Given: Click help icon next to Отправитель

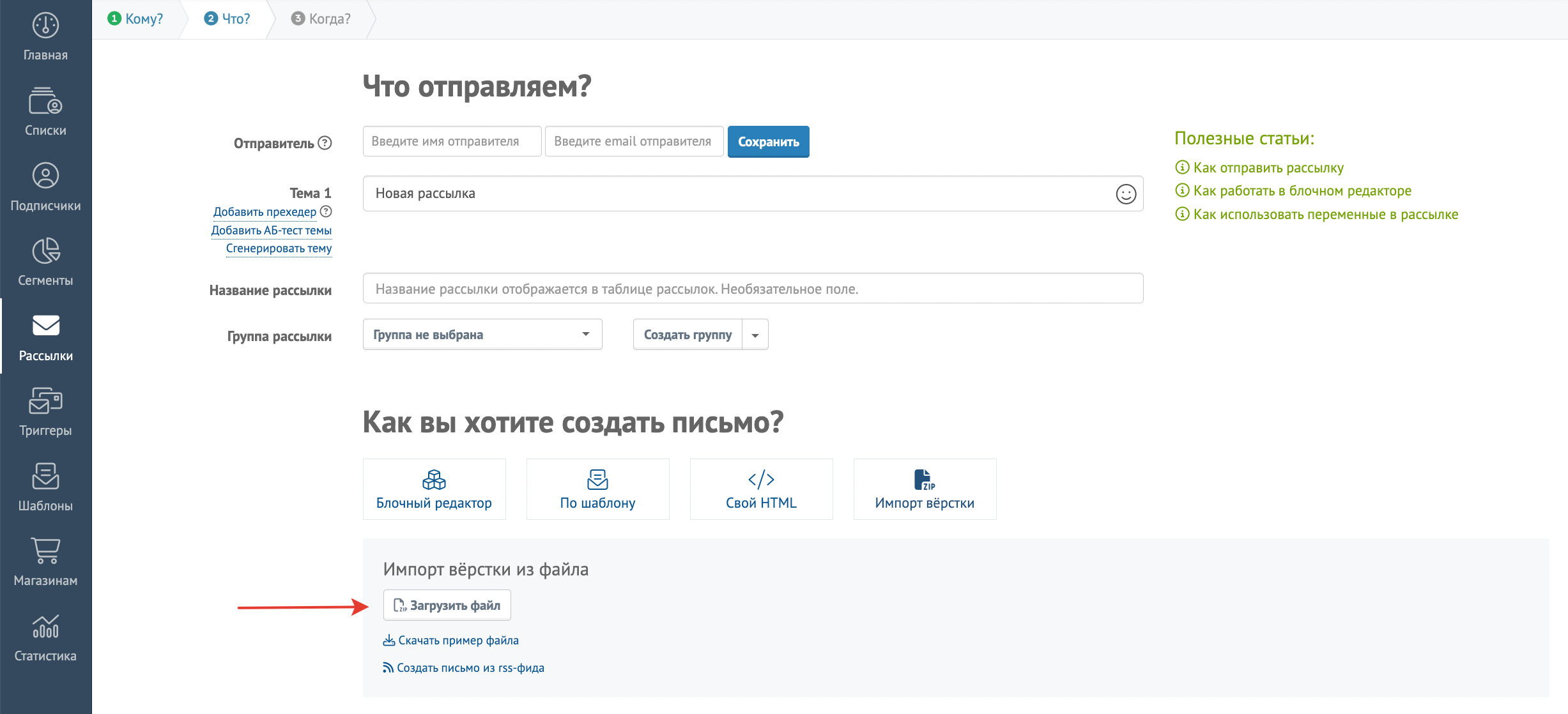Looking at the screenshot, I should click(x=325, y=143).
